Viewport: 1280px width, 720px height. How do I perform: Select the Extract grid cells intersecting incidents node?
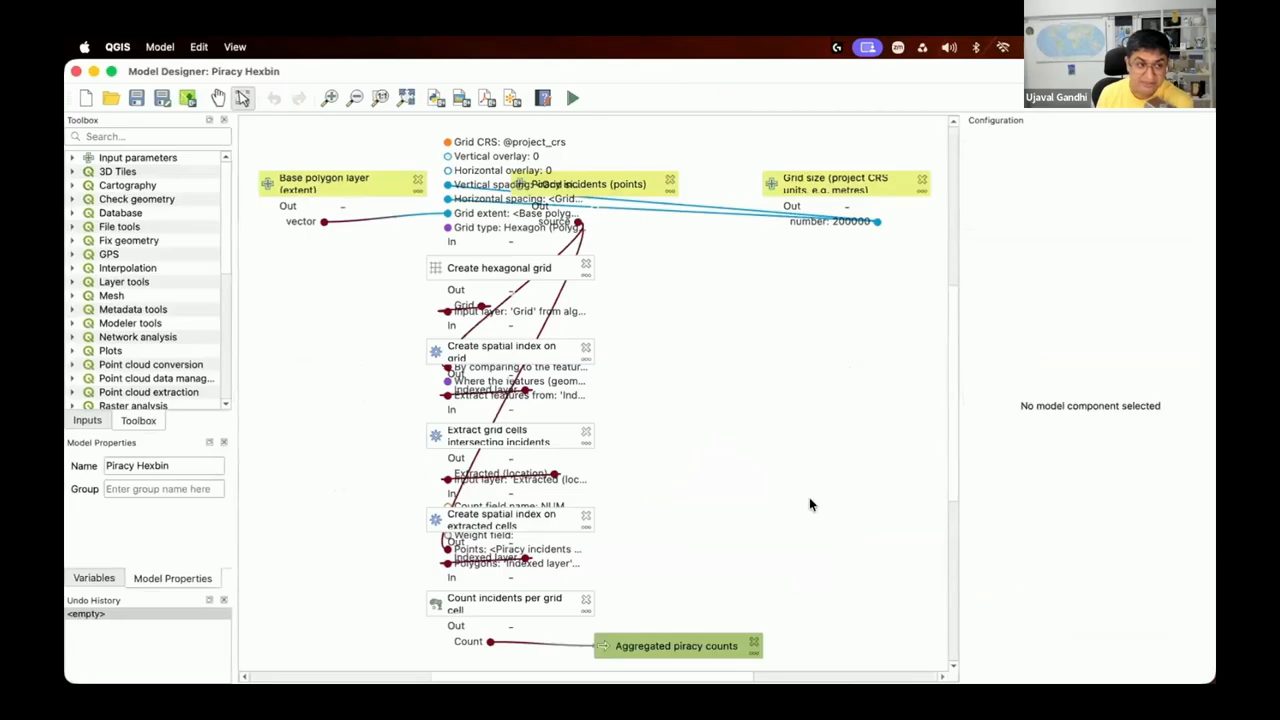pyautogui.click(x=510, y=436)
